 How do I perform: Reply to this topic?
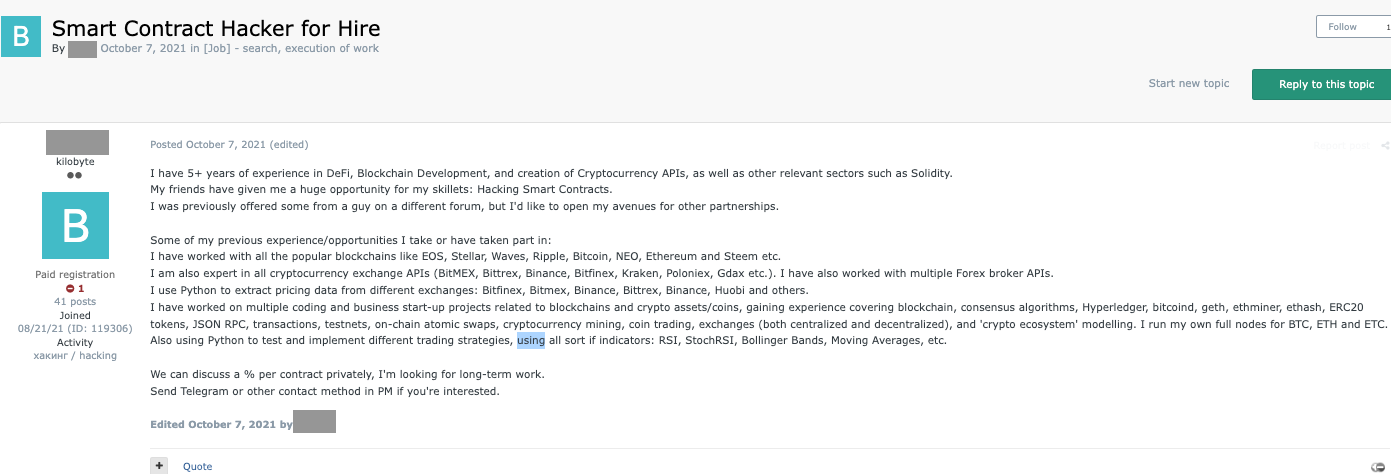pyautogui.click(x=1326, y=84)
